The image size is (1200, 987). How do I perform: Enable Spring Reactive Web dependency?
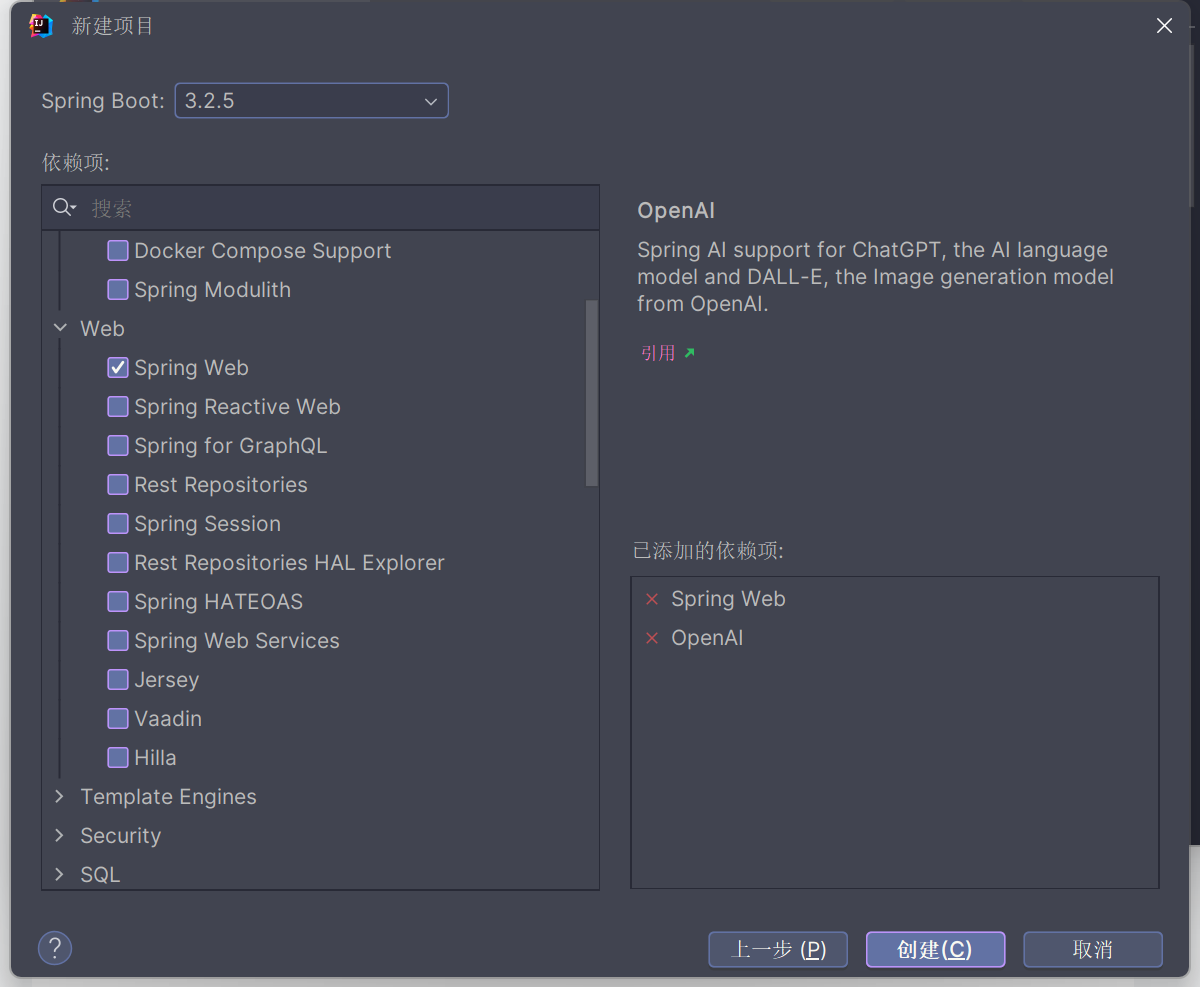pyautogui.click(x=118, y=406)
